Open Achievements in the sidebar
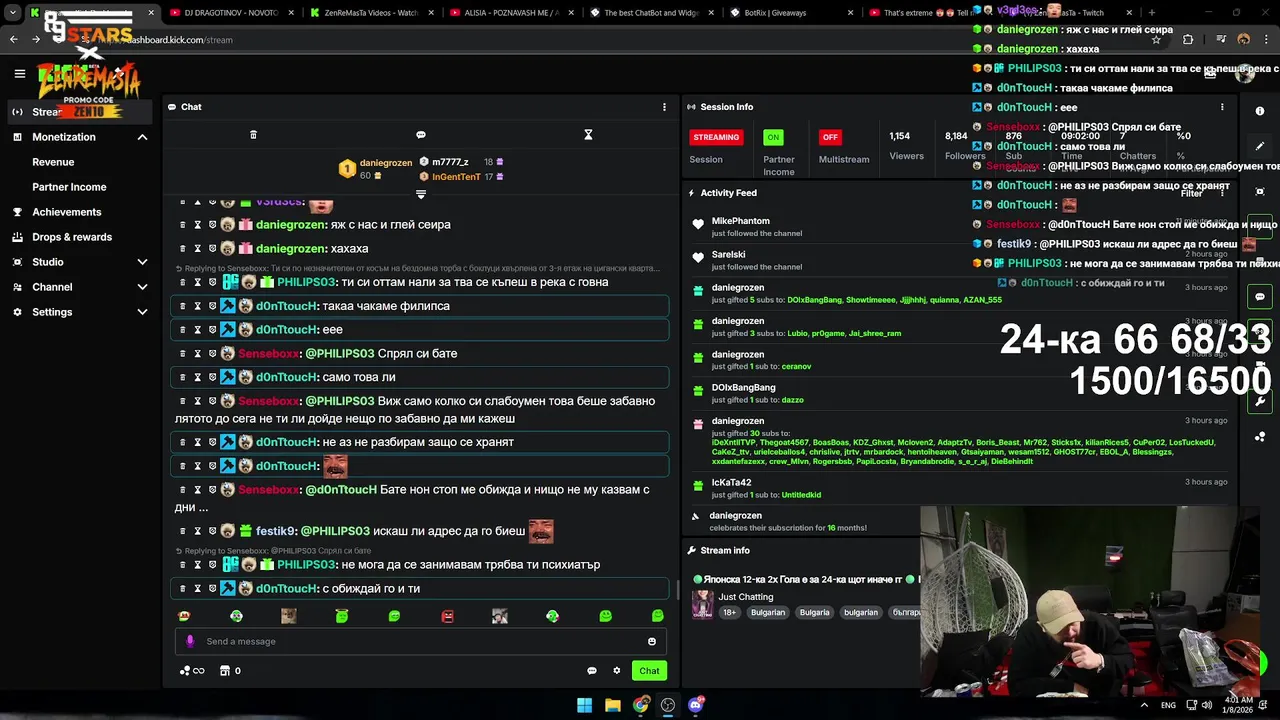 pos(66,212)
